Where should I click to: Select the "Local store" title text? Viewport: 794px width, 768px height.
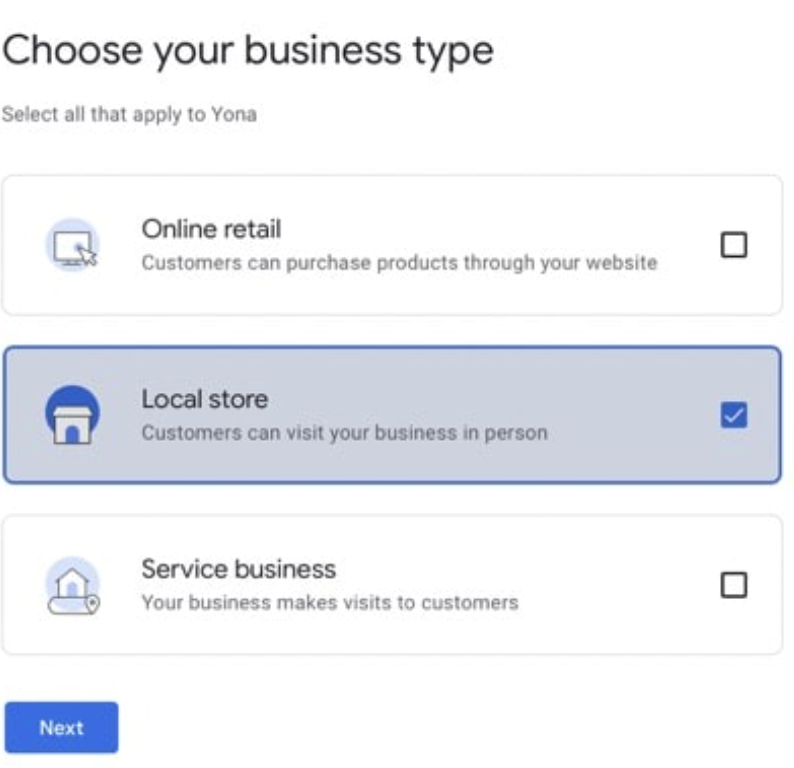click(204, 399)
